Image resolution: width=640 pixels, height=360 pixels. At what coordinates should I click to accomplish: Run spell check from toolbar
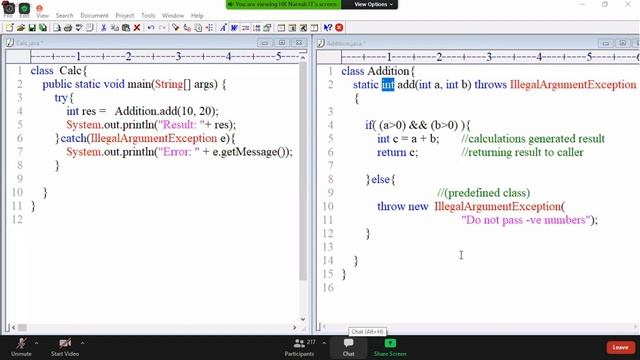point(79,28)
